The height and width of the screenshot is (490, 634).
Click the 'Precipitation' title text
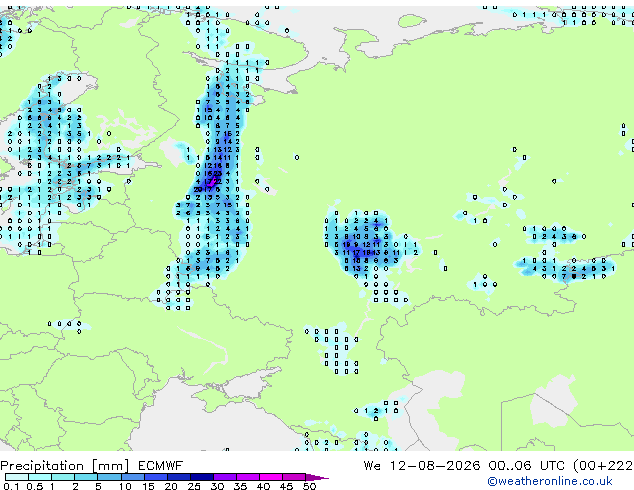[42, 466]
